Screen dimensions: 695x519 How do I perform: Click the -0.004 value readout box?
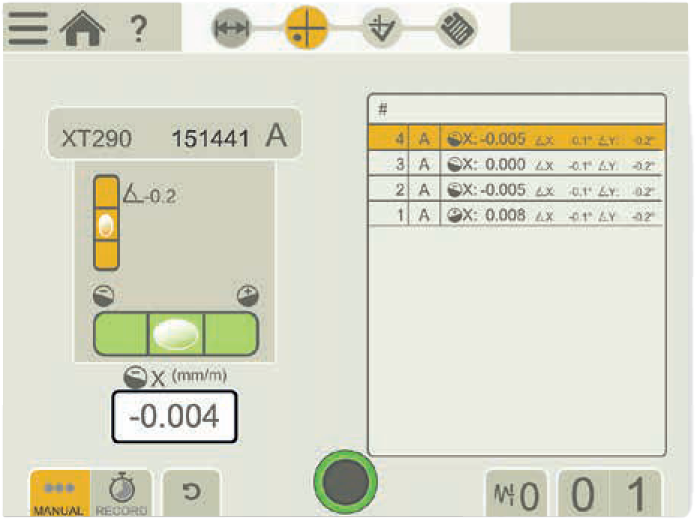[x=173, y=416]
